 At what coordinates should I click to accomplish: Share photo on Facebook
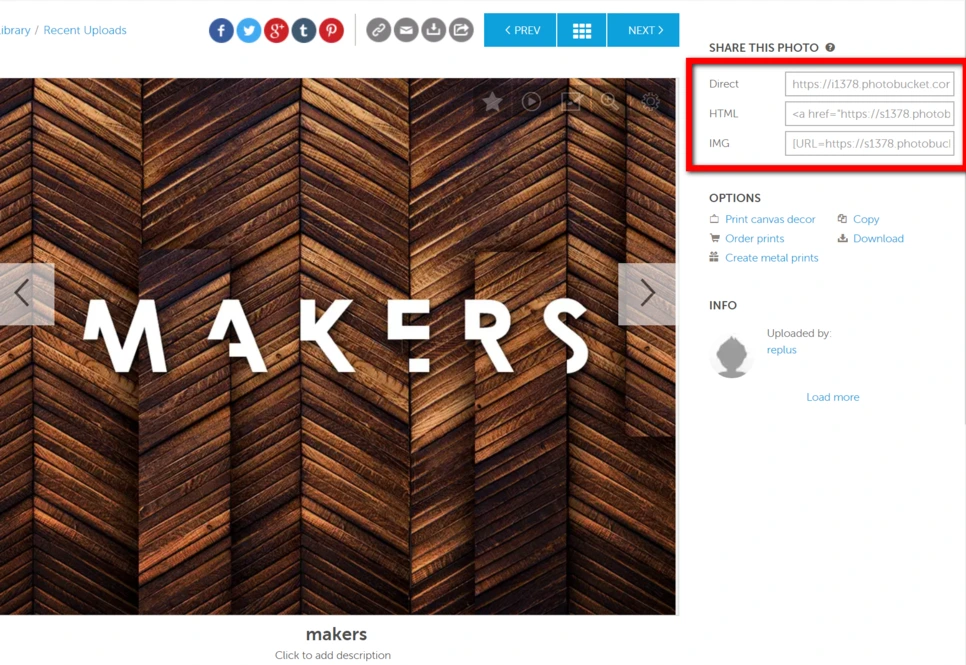221,30
